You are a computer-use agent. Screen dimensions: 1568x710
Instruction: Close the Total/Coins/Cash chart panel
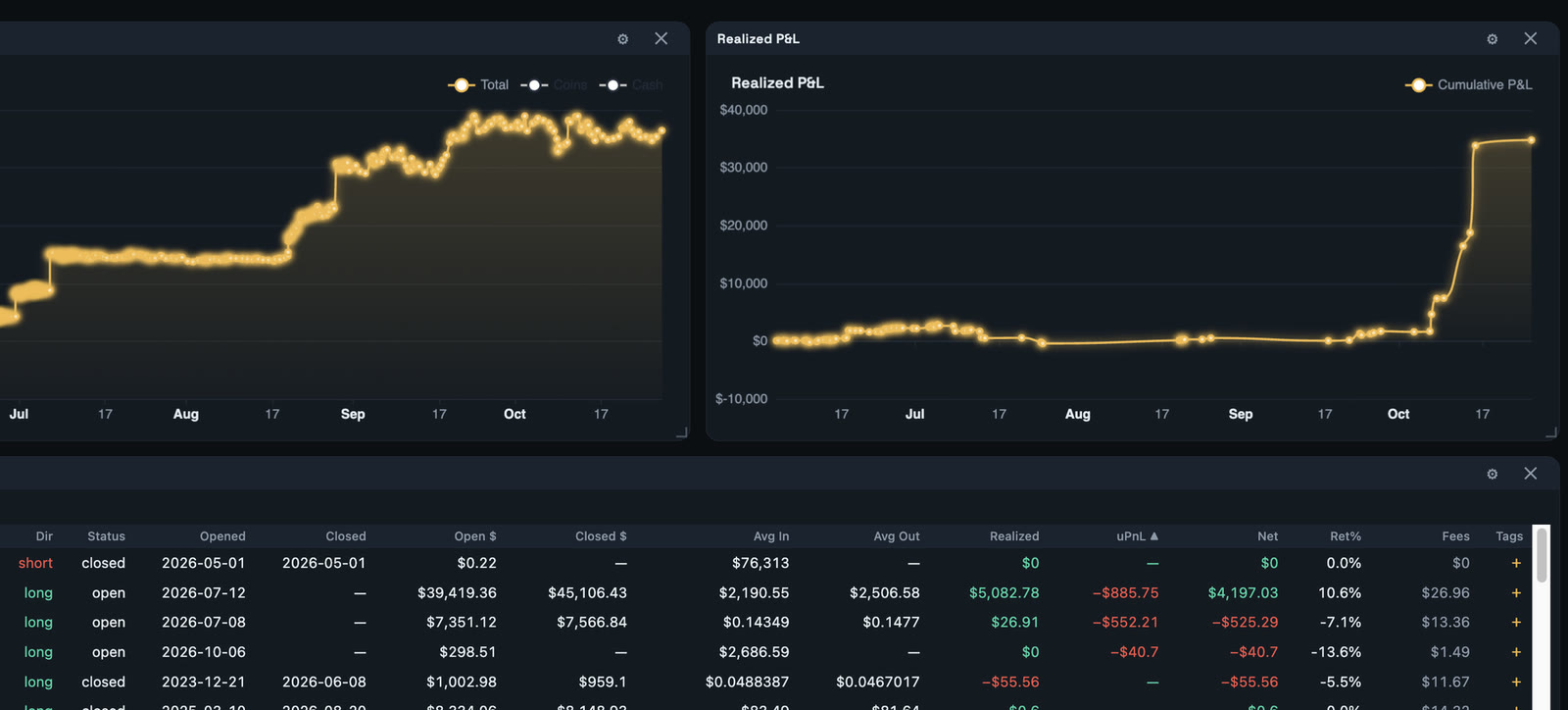[661, 38]
